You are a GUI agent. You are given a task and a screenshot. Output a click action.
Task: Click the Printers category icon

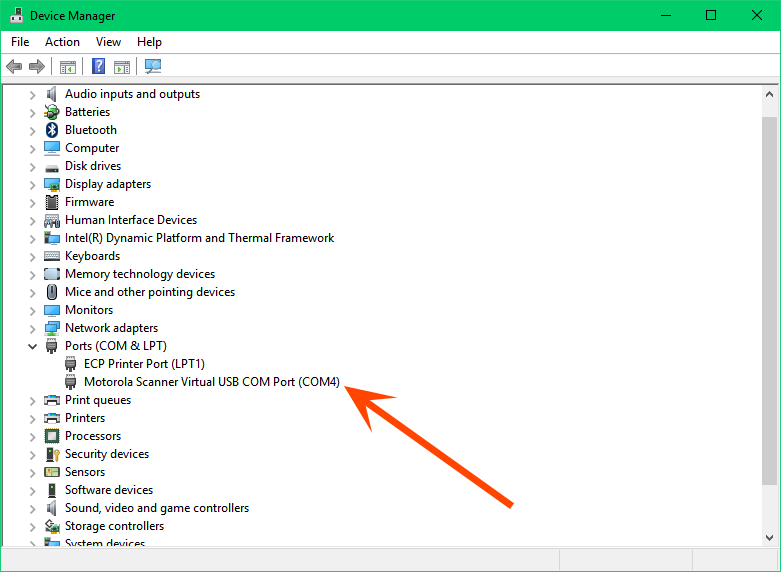coord(52,418)
